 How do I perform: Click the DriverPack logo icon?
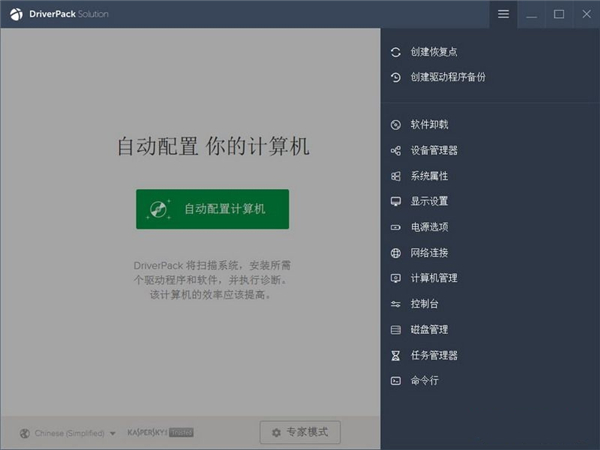coord(15,14)
